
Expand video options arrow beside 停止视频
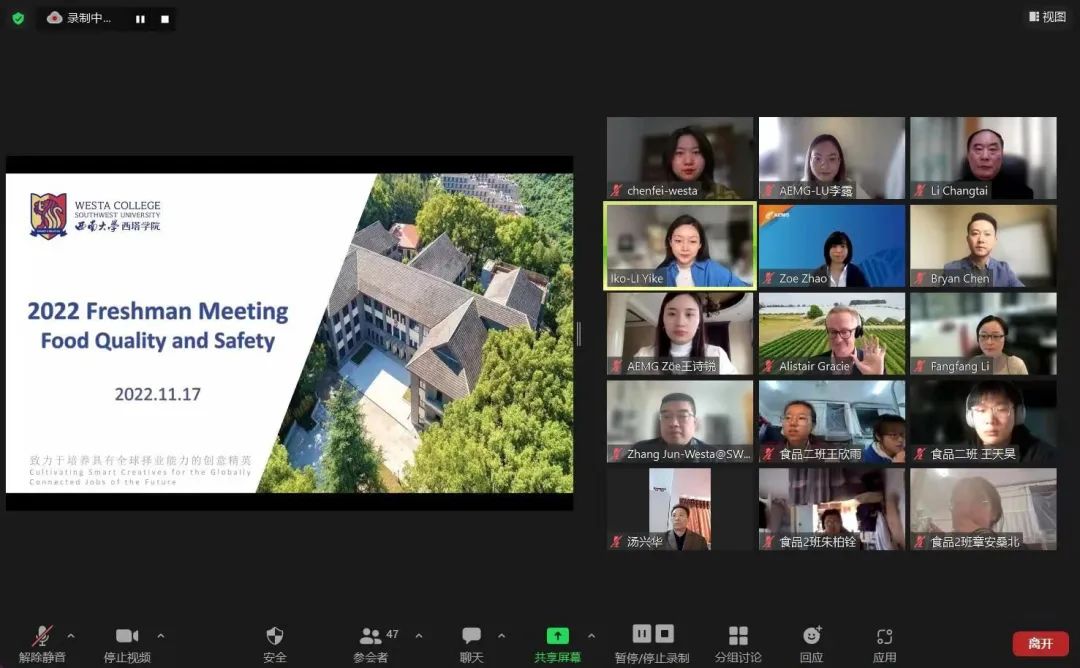pos(161,636)
